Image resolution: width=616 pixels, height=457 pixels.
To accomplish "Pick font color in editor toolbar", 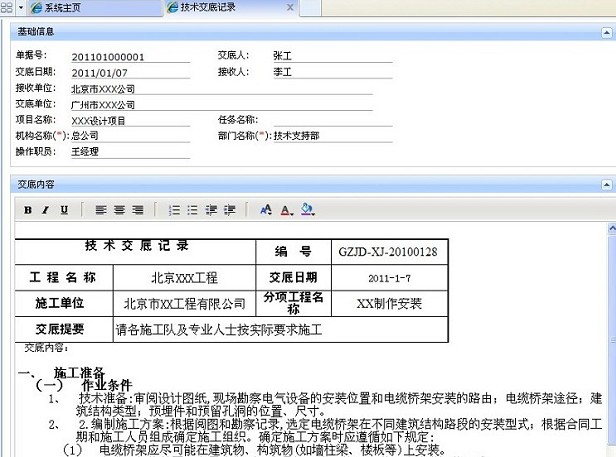I will [x=286, y=210].
